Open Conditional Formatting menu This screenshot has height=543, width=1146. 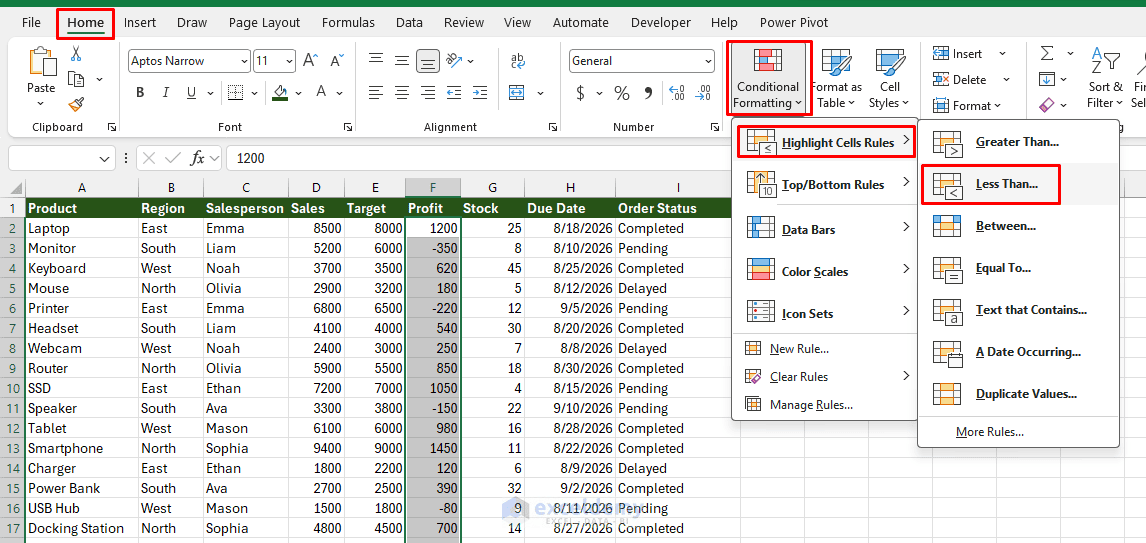coord(768,78)
